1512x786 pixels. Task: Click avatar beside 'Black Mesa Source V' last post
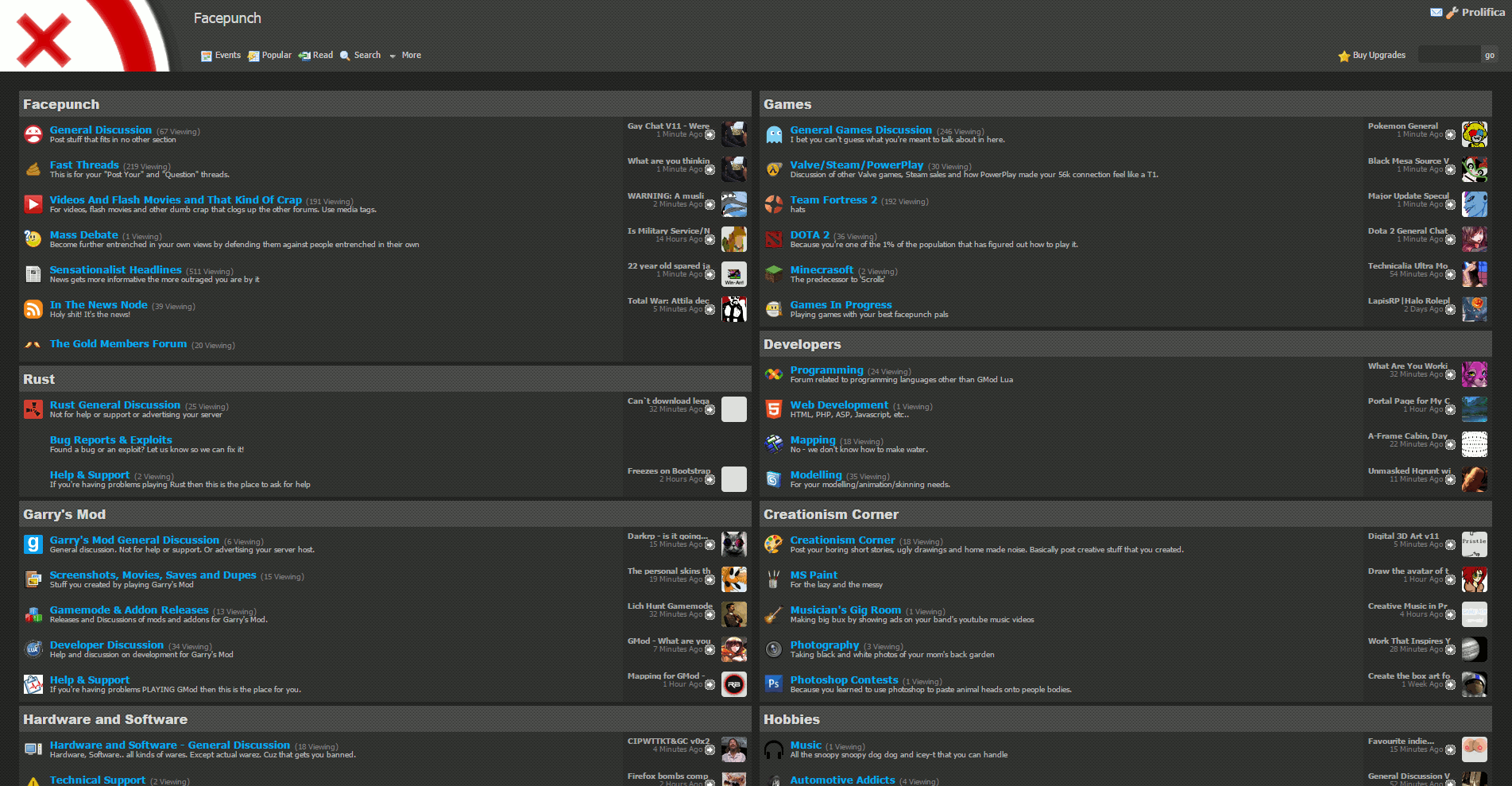(1475, 169)
